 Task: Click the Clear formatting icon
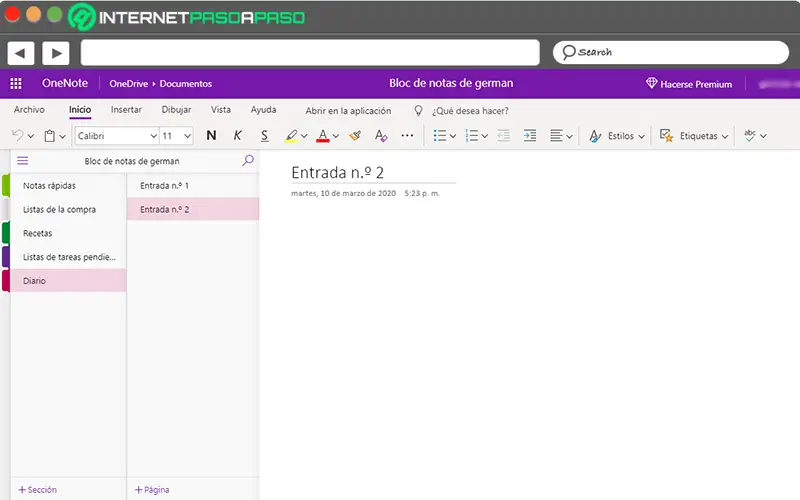tap(381, 136)
